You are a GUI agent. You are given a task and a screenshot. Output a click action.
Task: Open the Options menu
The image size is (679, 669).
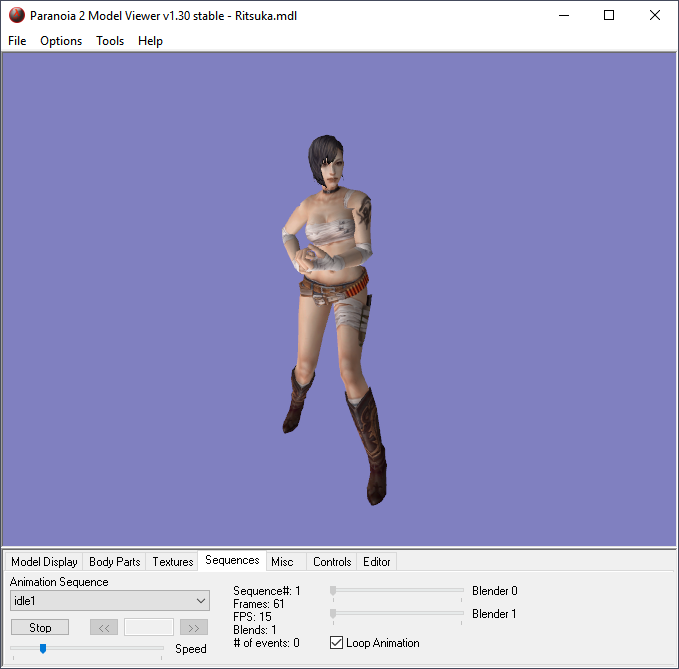[61, 41]
